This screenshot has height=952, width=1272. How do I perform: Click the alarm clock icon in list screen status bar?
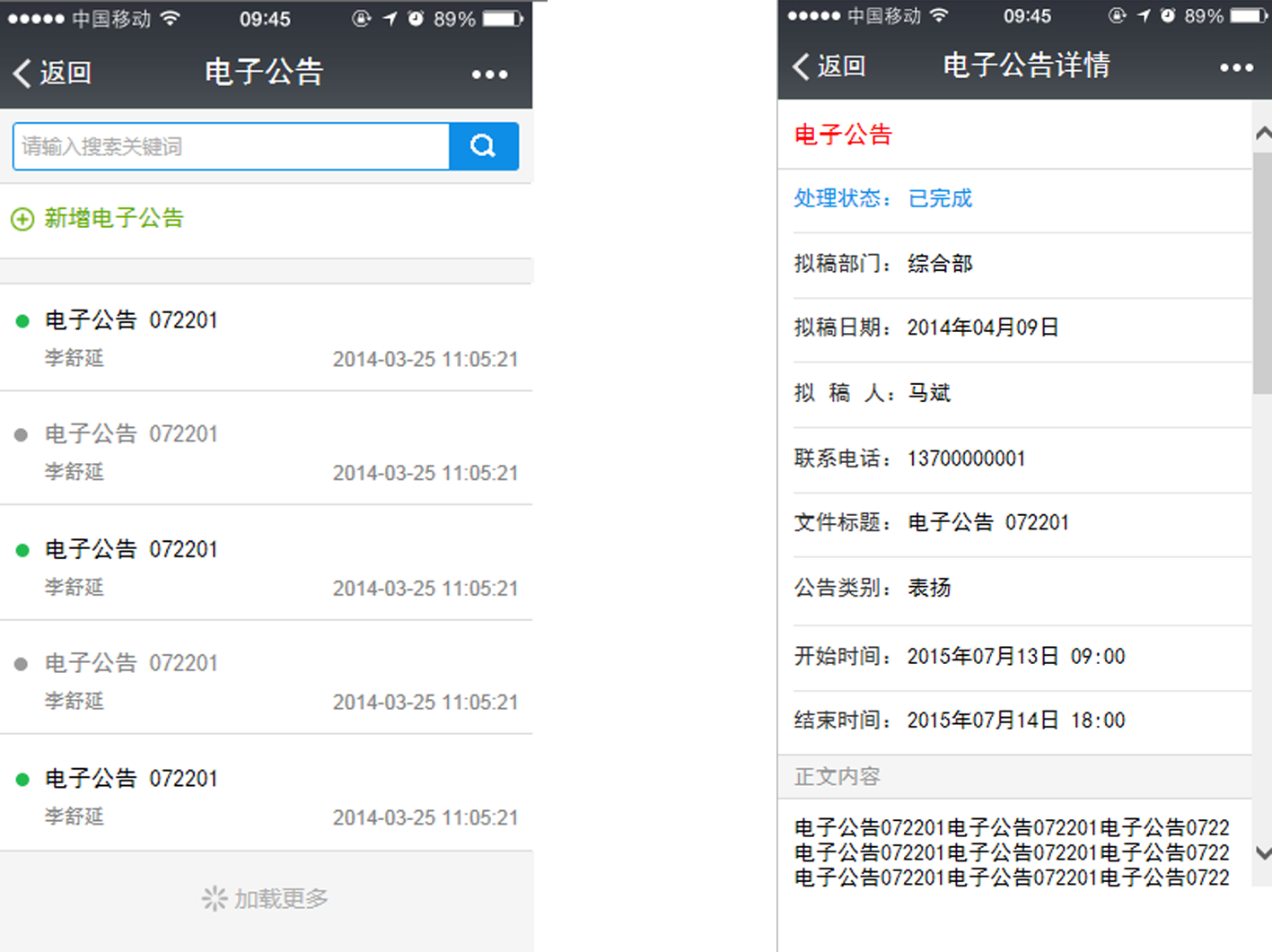416,18
